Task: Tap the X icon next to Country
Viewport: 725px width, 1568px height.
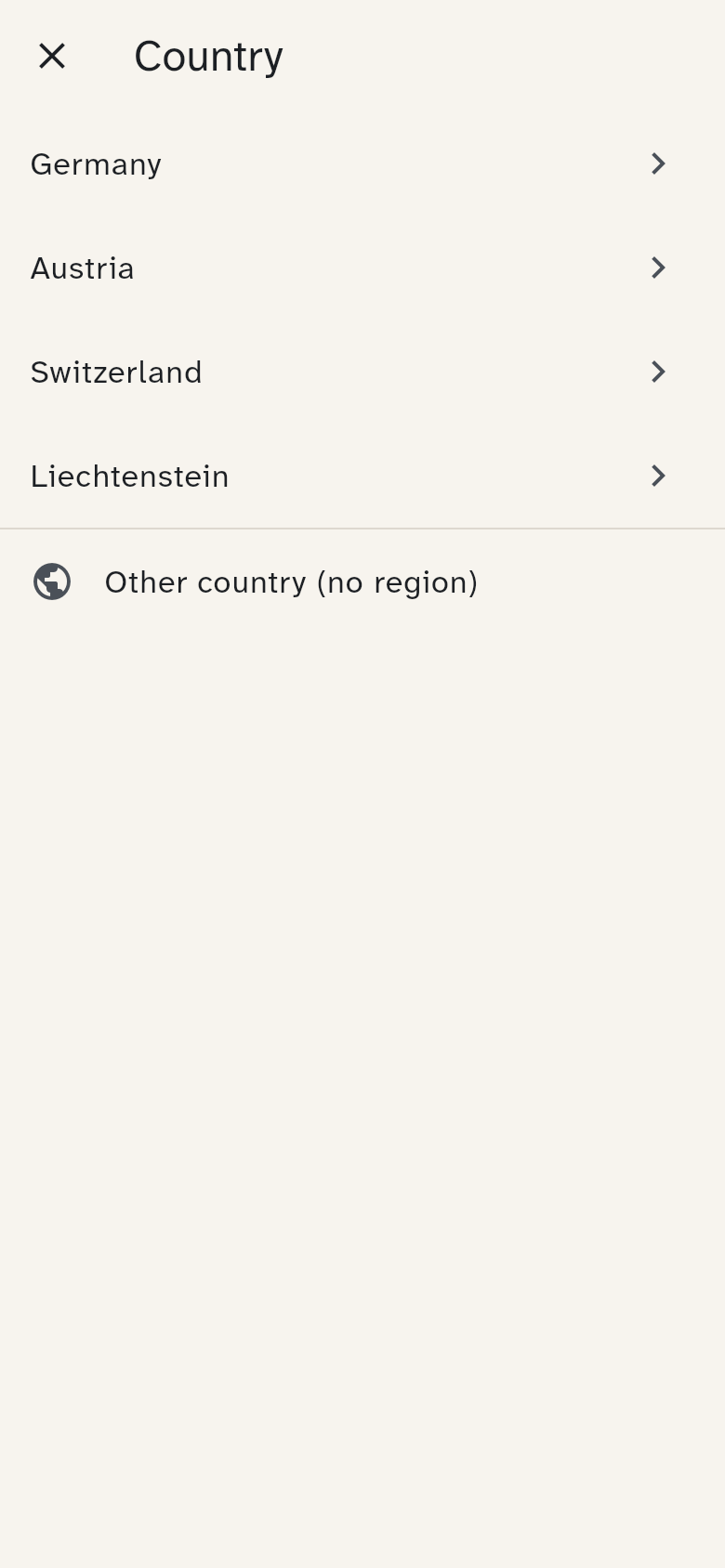Action: point(52,57)
